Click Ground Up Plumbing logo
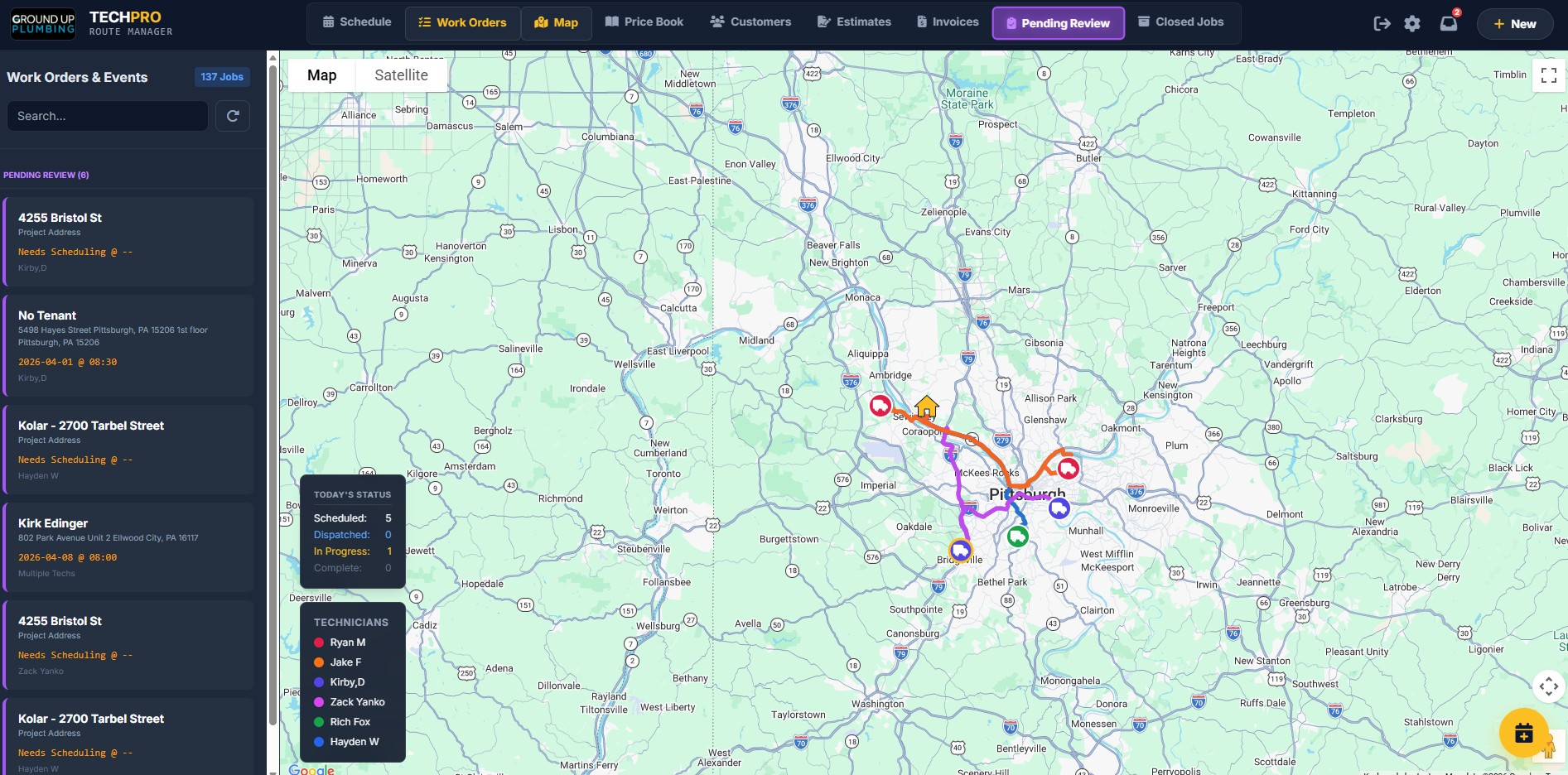This screenshot has height=775, width=1568. (43, 23)
